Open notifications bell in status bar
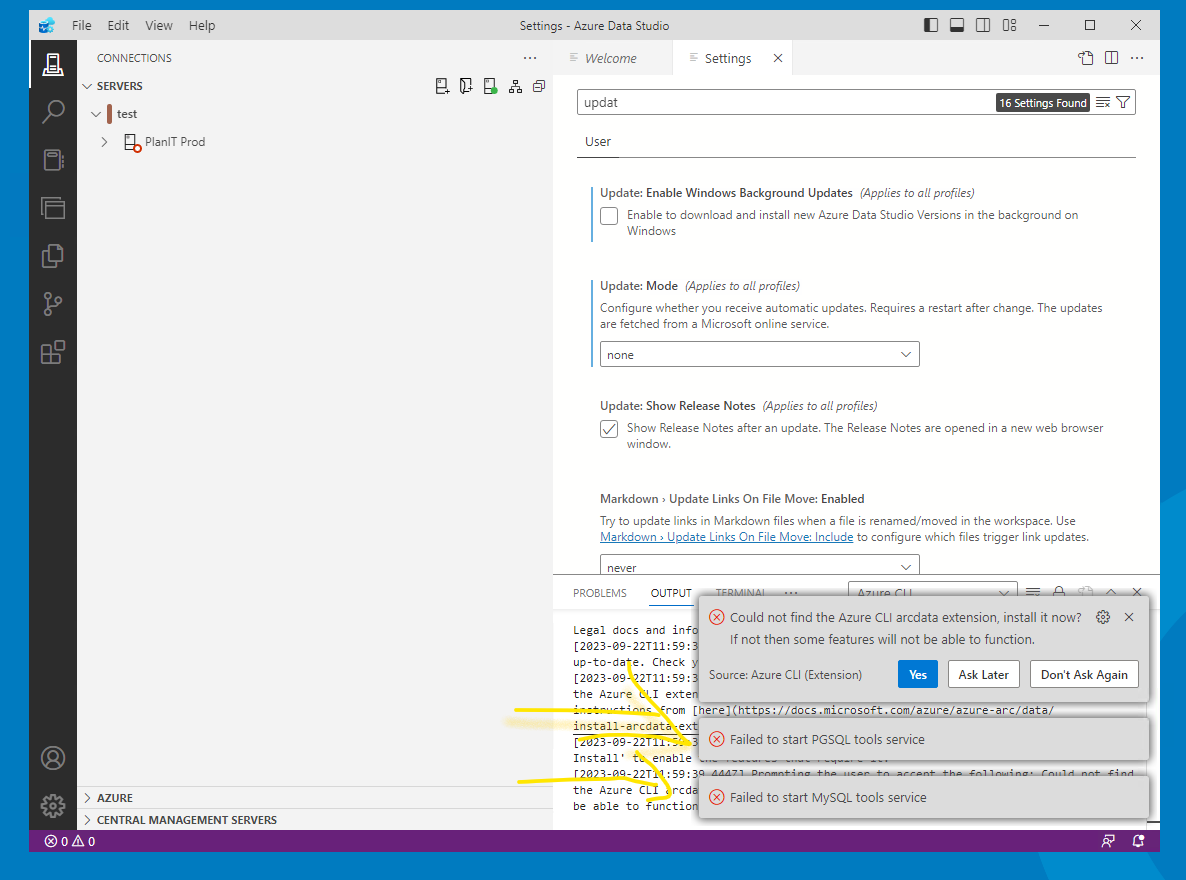 1138,841
